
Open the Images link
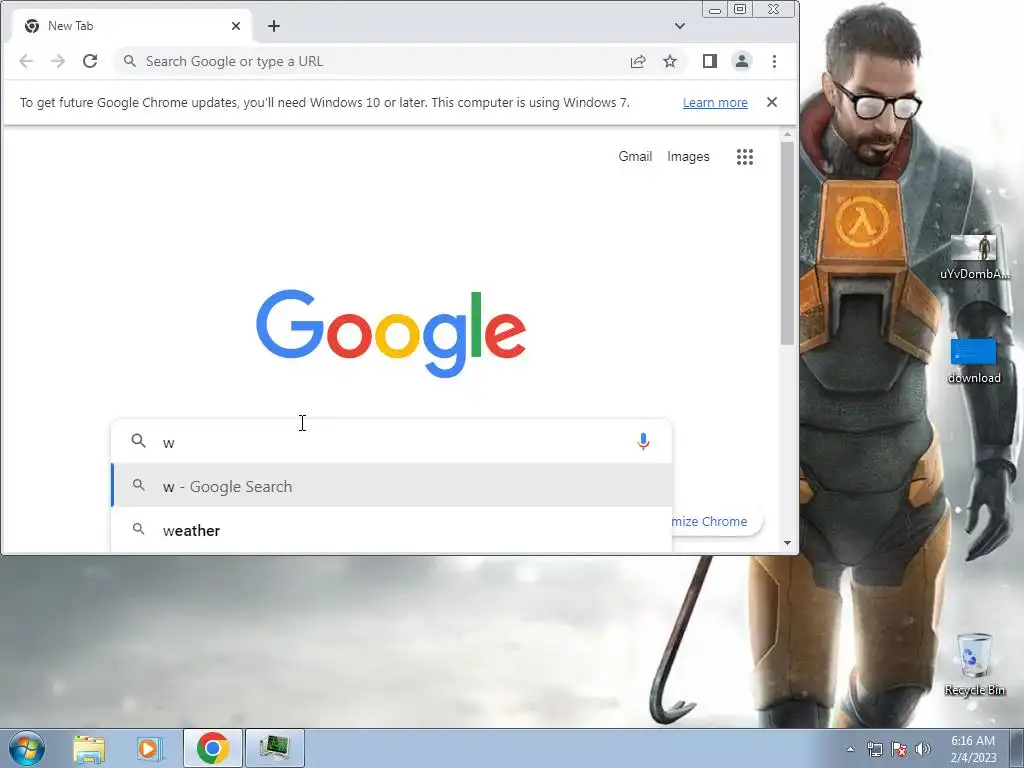688,157
